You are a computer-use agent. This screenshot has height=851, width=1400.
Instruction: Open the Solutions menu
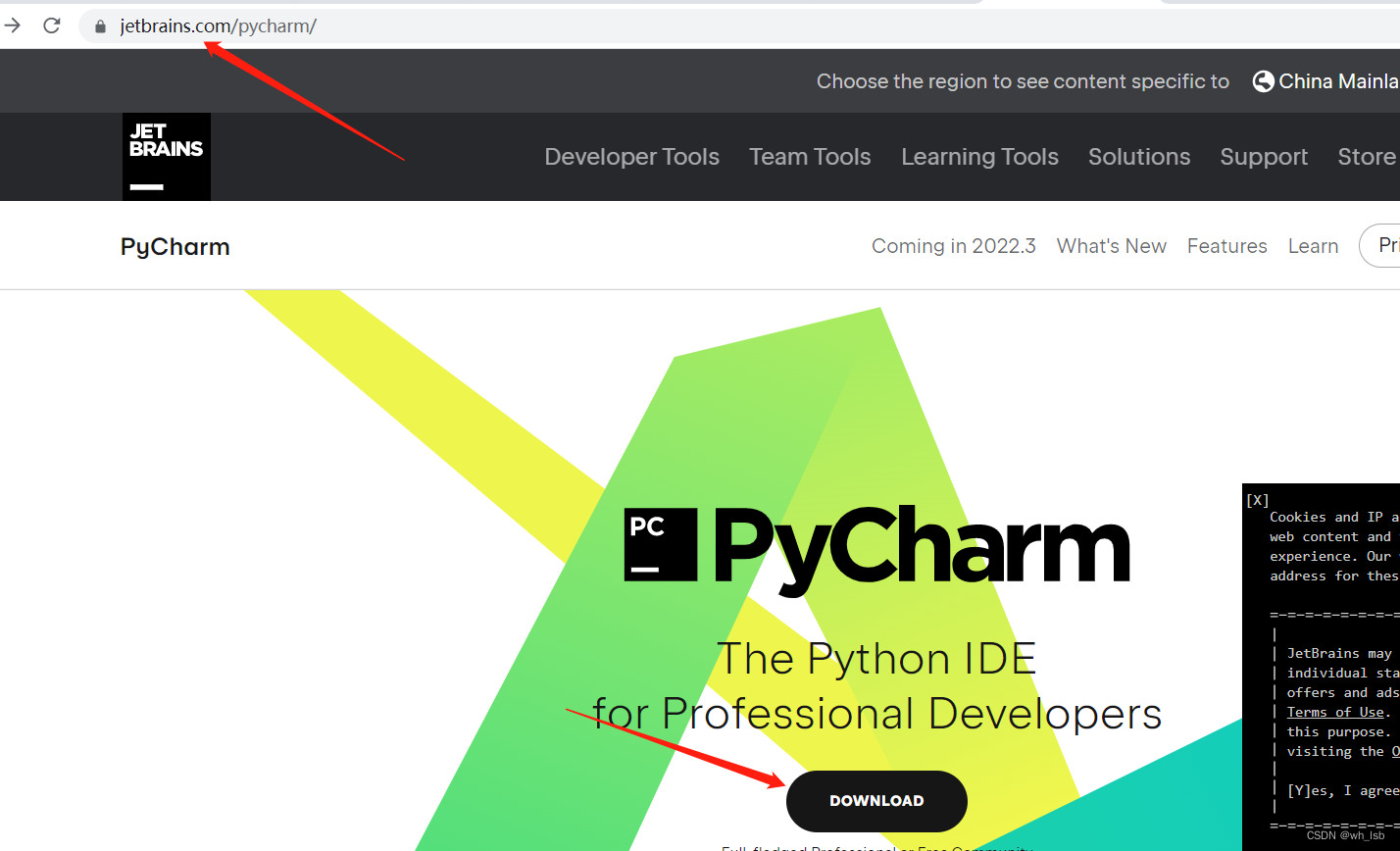pos(1139,157)
